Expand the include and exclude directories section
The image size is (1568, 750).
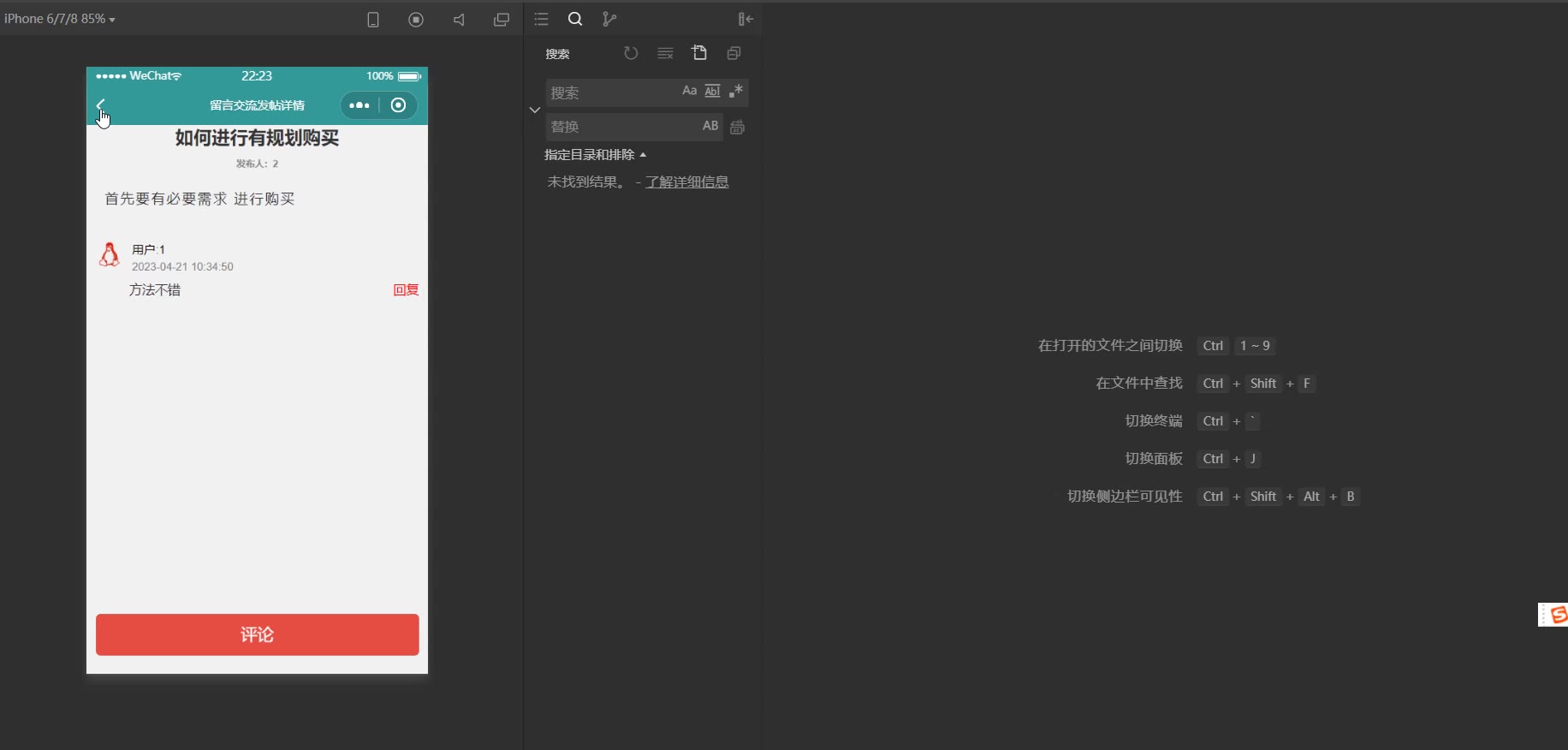(x=596, y=155)
